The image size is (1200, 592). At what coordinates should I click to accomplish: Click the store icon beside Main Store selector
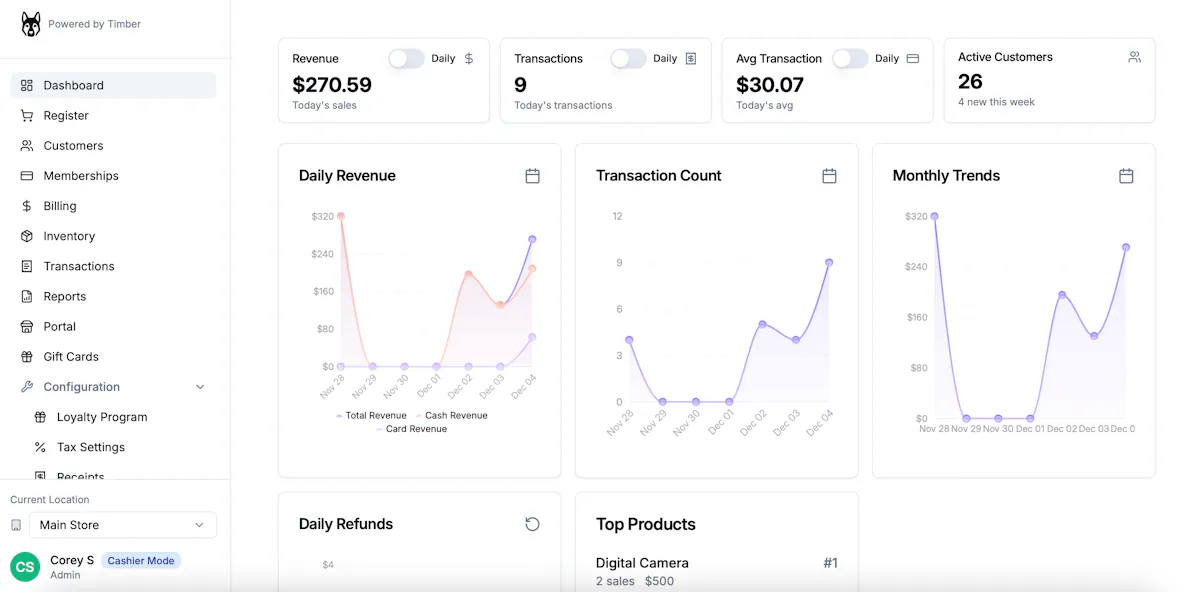(x=16, y=525)
